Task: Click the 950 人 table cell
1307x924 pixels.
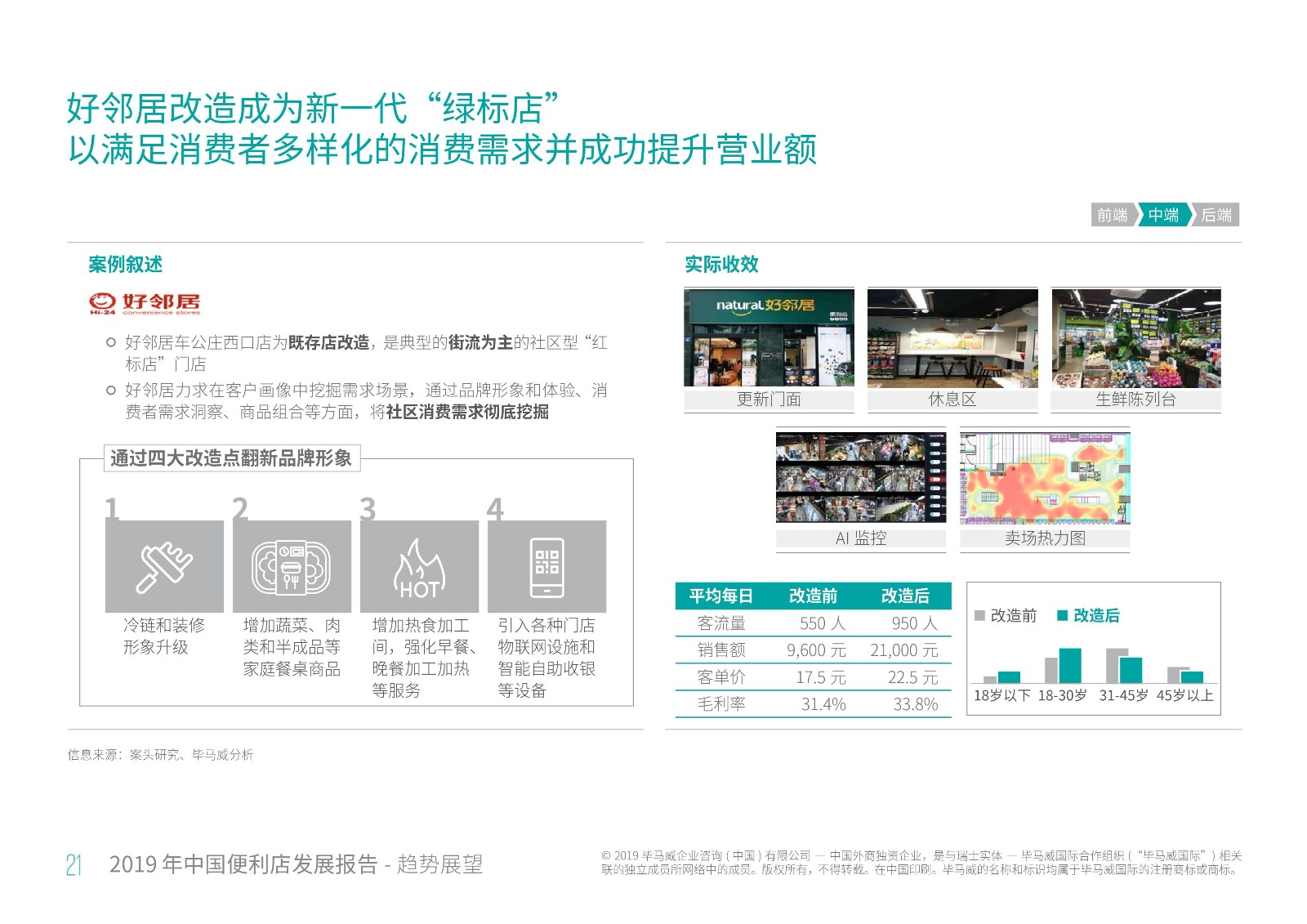Action: tap(915, 623)
